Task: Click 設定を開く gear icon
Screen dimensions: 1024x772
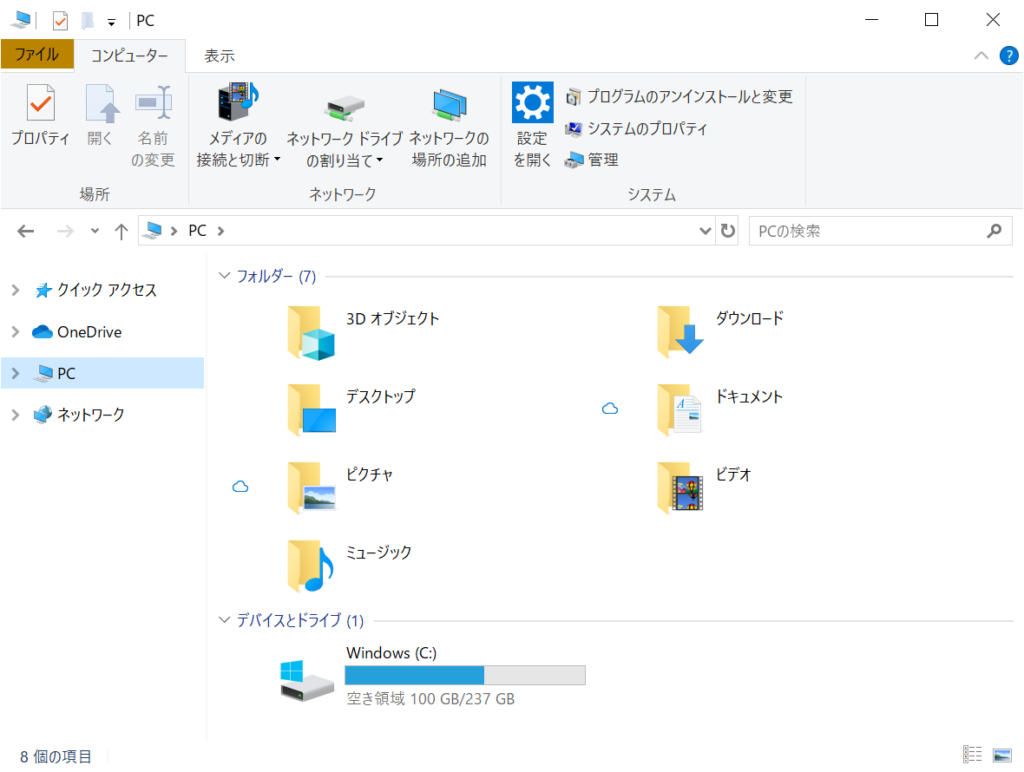Action: click(532, 104)
